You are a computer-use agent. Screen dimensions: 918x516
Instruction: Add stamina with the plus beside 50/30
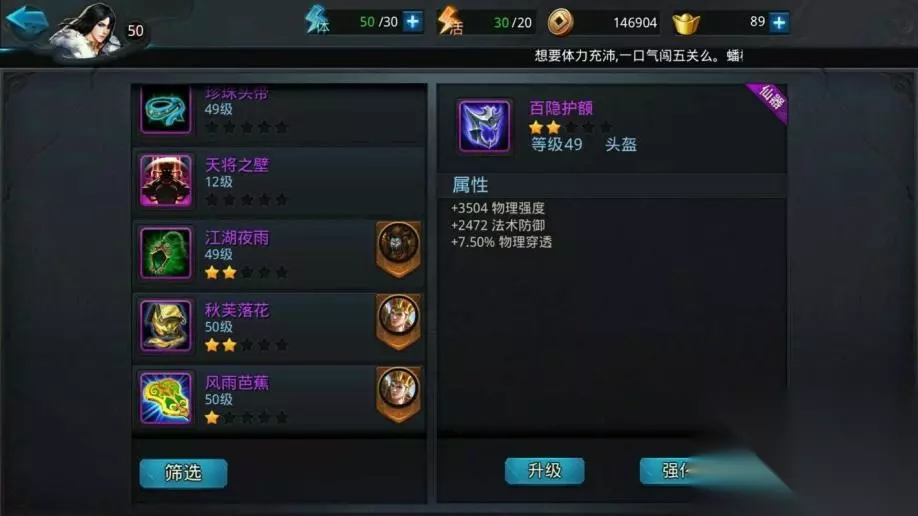click(x=413, y=22)
